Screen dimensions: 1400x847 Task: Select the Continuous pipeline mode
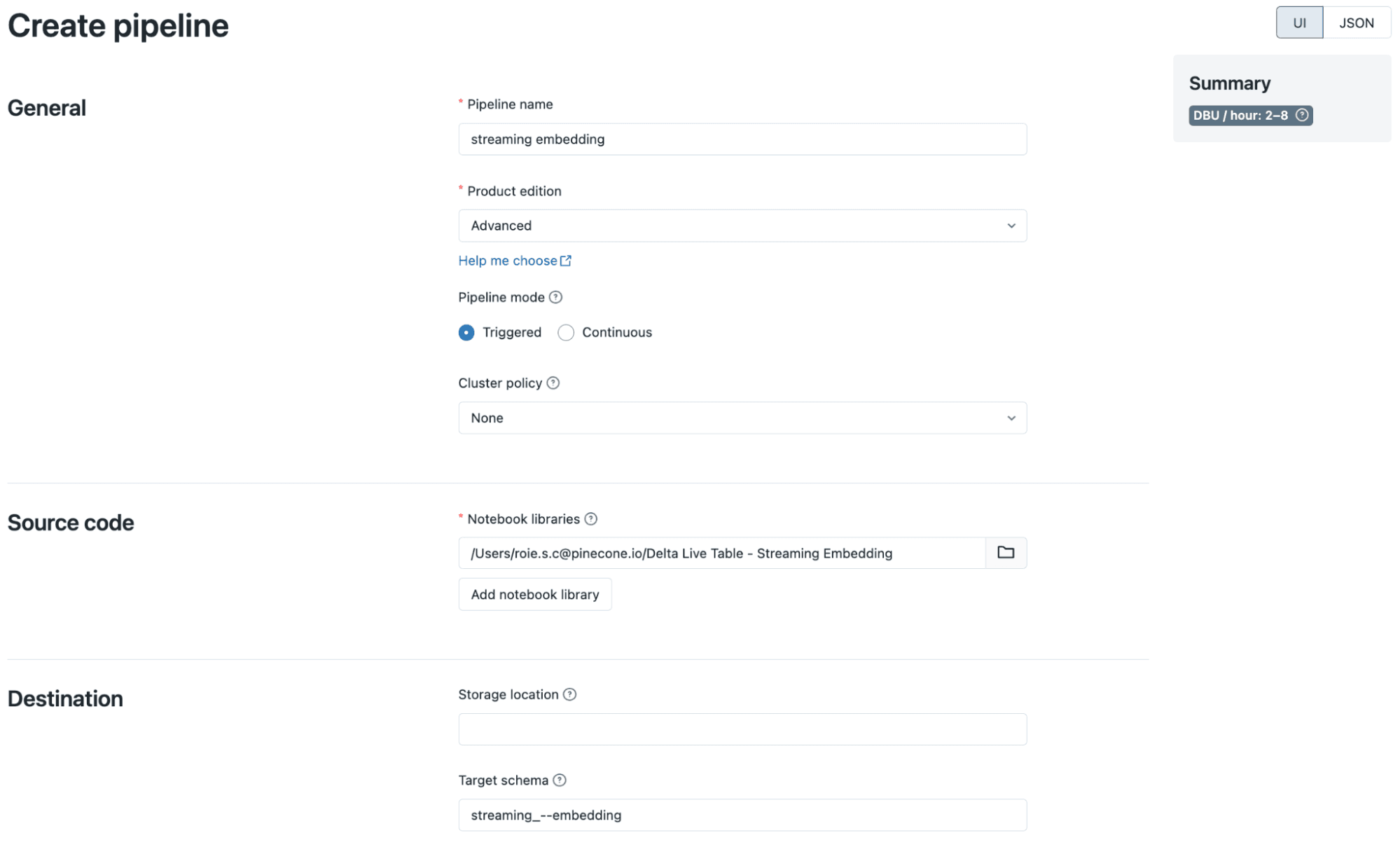click(x=565, y=332)
